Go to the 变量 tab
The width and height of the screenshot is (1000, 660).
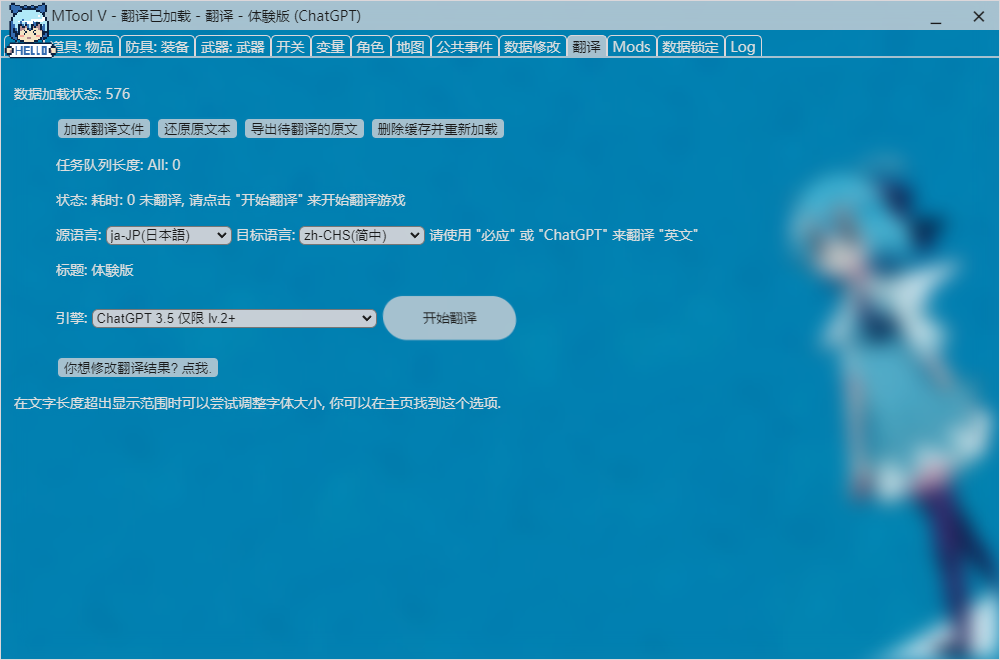point(330,47)
